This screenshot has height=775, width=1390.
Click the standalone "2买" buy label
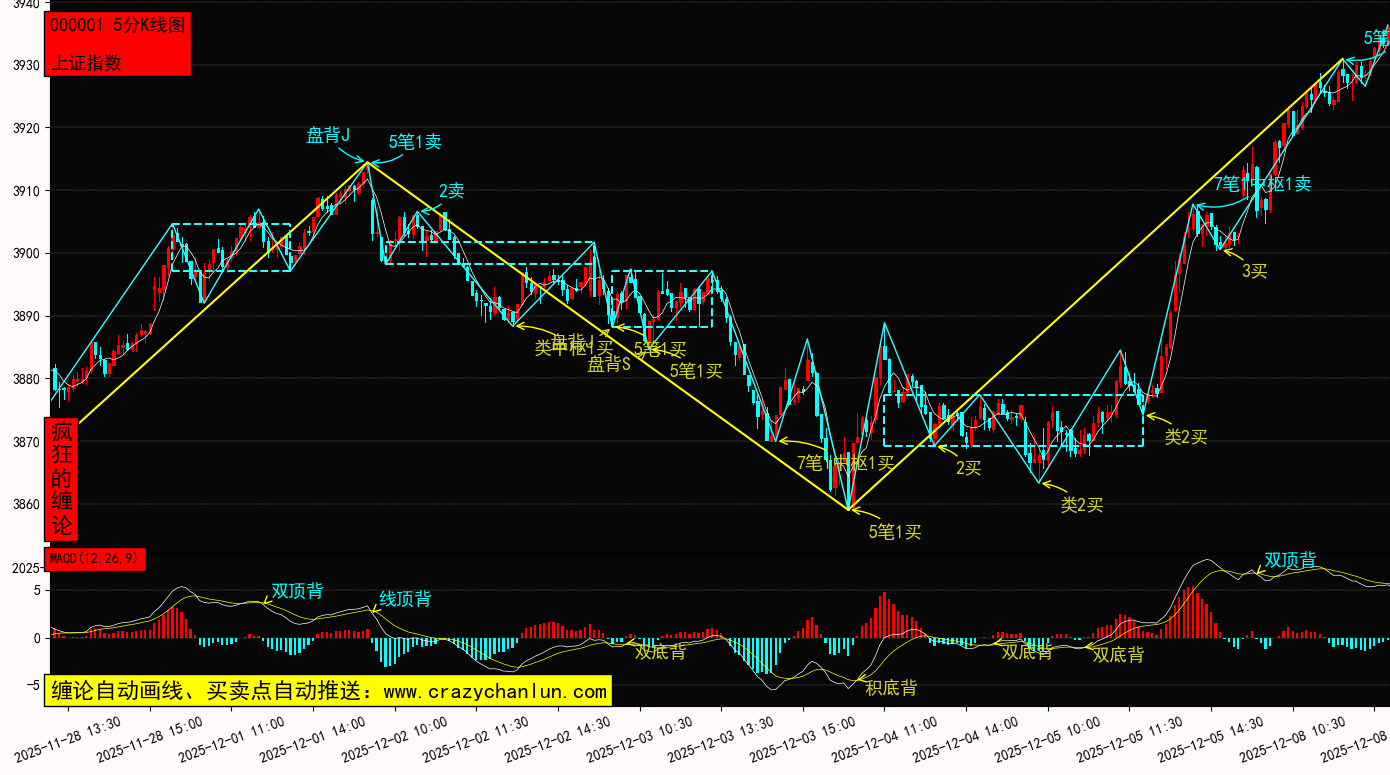tap(968, 467)
